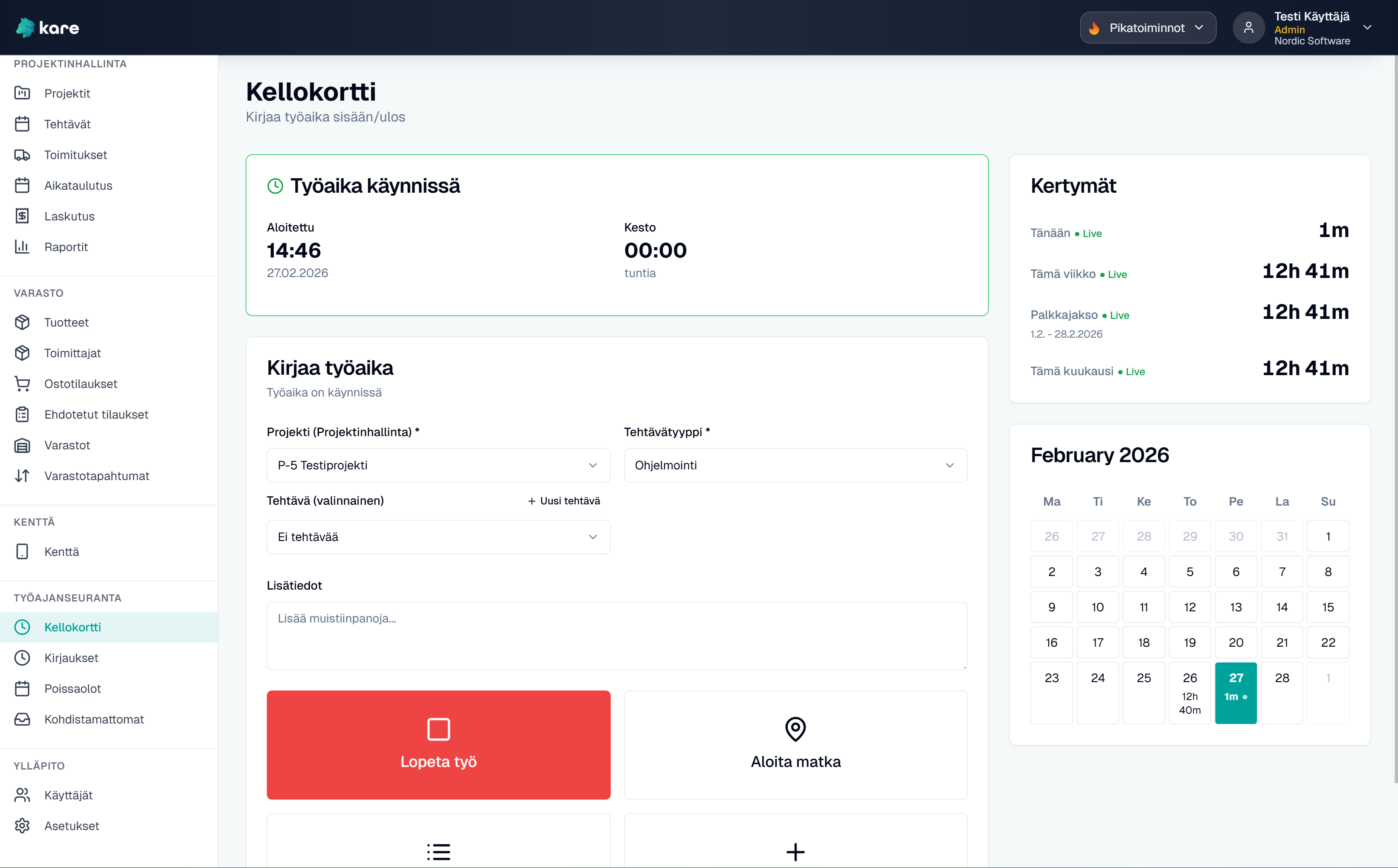The width and height of the screenshot is (1398, 868).
Task: Open Toimitukset via truck icon
Action: (x=22, y=155)
